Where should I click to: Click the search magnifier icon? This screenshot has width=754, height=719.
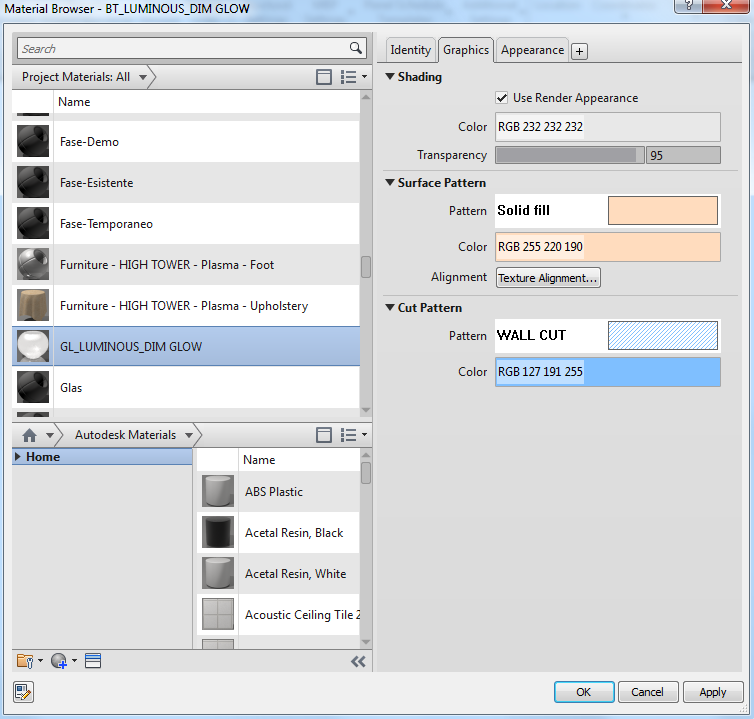coord(356,48)
